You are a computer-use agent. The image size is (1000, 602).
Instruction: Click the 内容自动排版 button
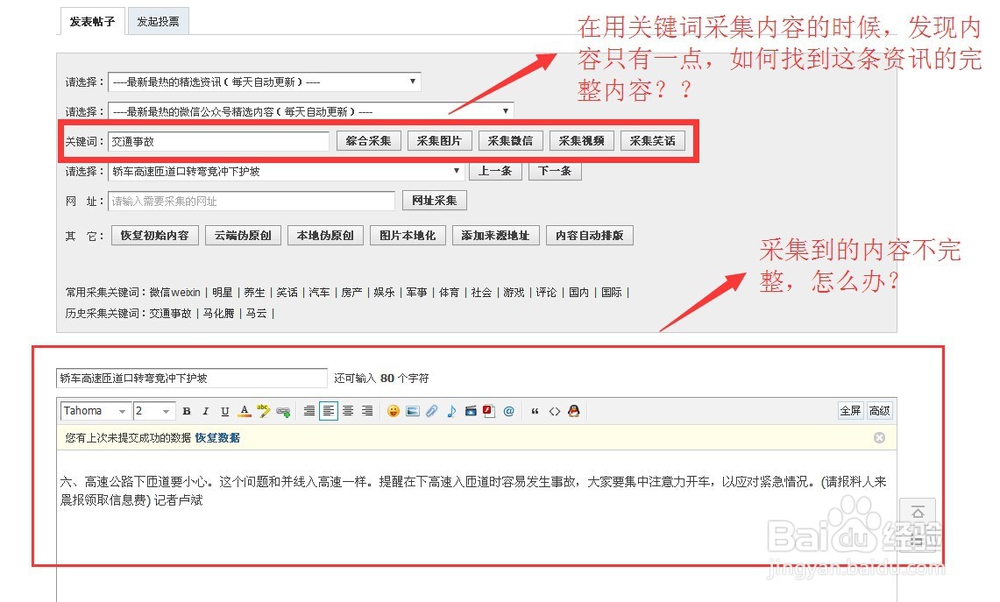590,235
